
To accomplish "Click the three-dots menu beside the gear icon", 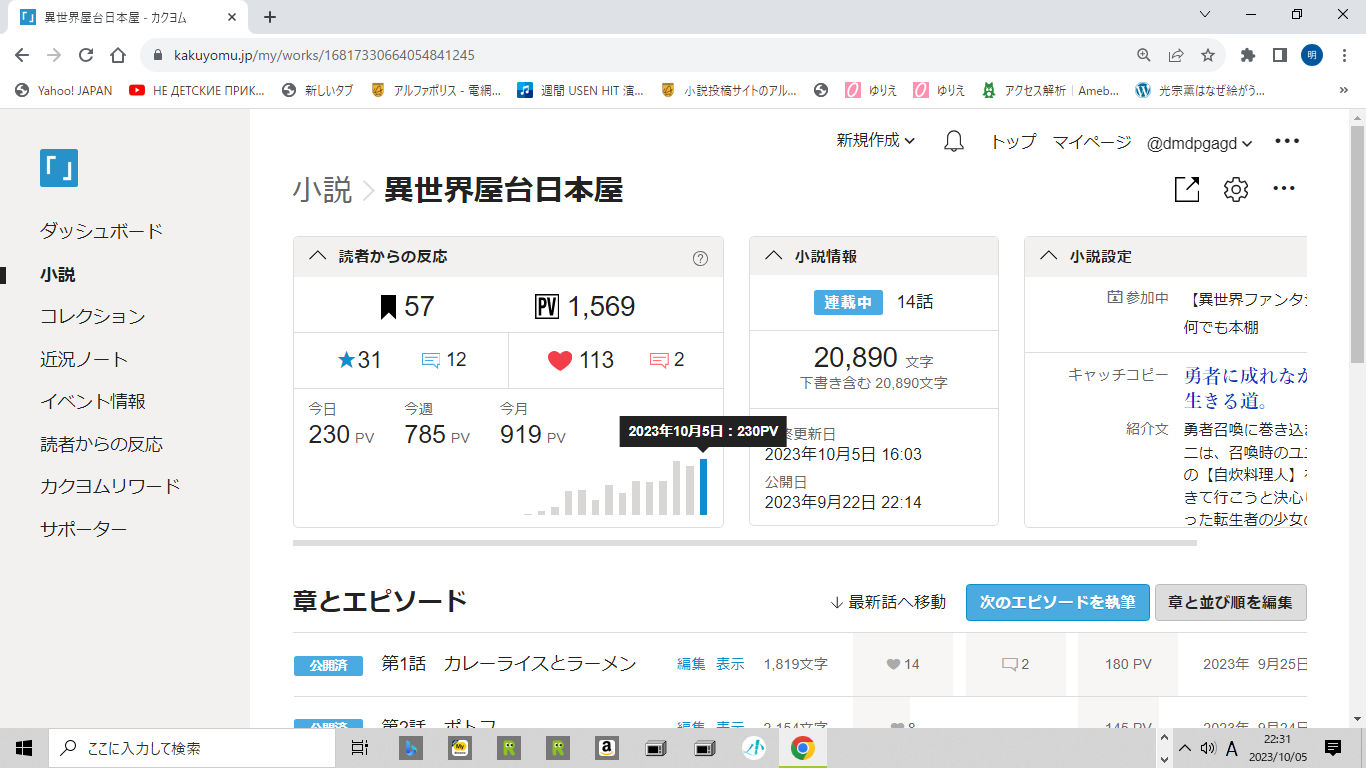I will [x=1284, y=189].
